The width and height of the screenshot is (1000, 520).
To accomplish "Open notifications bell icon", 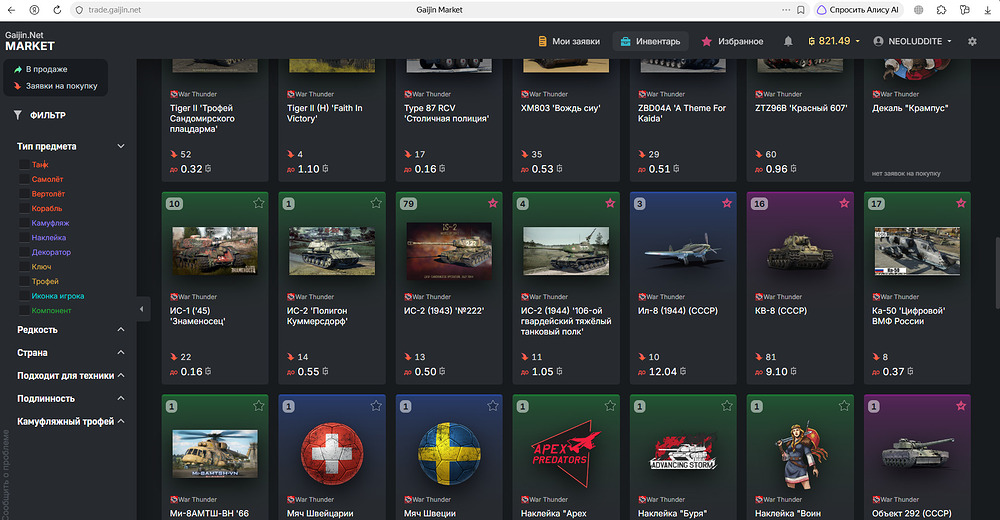I will pyautogui.click(x=788, y=41).
